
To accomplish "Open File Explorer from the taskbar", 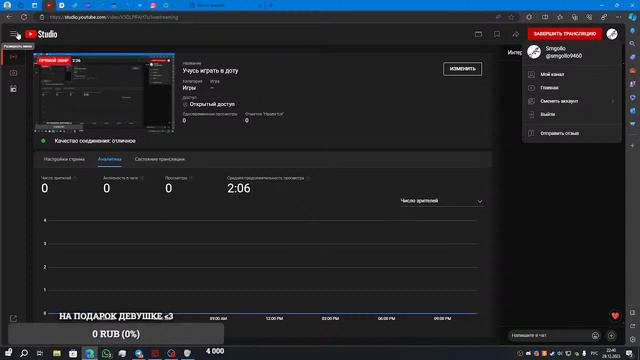I will (57, 353).
